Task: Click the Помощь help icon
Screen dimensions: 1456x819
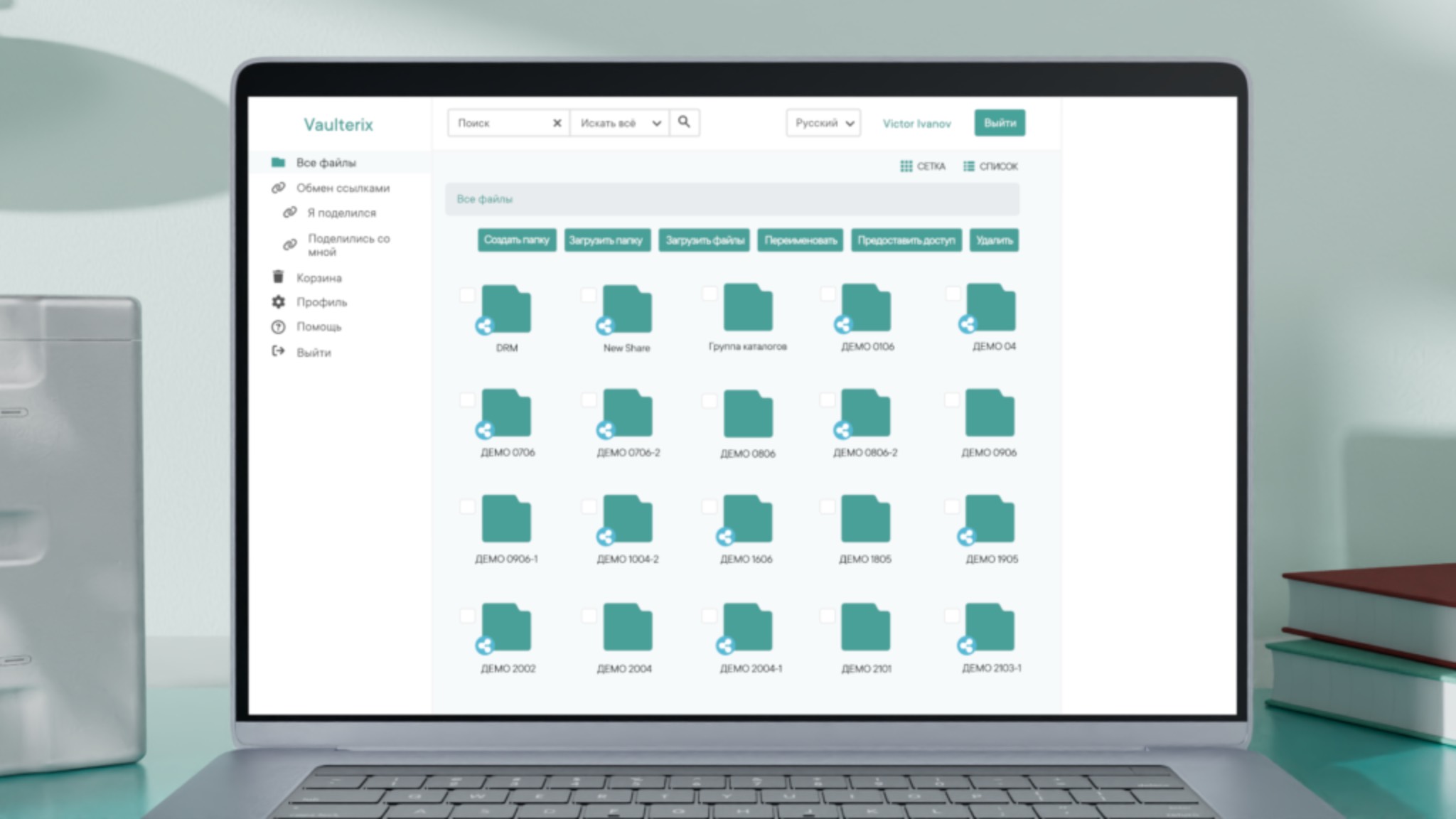Action: pos(278,327)
